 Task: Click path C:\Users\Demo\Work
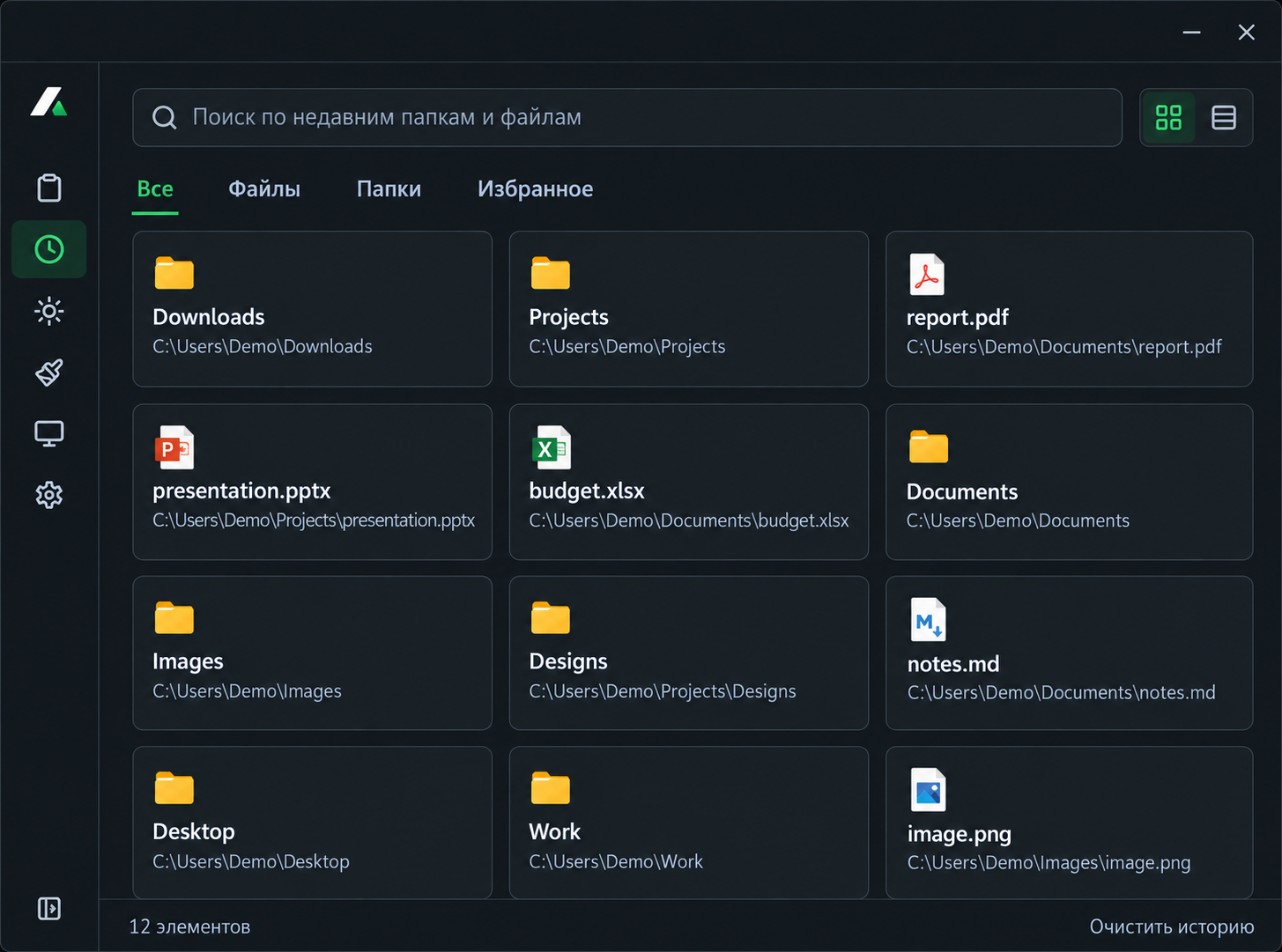(615, 861)
